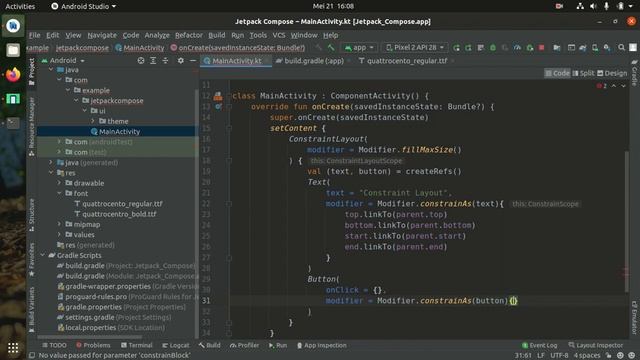Toggle the Build Variants tool window
Screen dimensions: 640x360
(x=31, y=309)
